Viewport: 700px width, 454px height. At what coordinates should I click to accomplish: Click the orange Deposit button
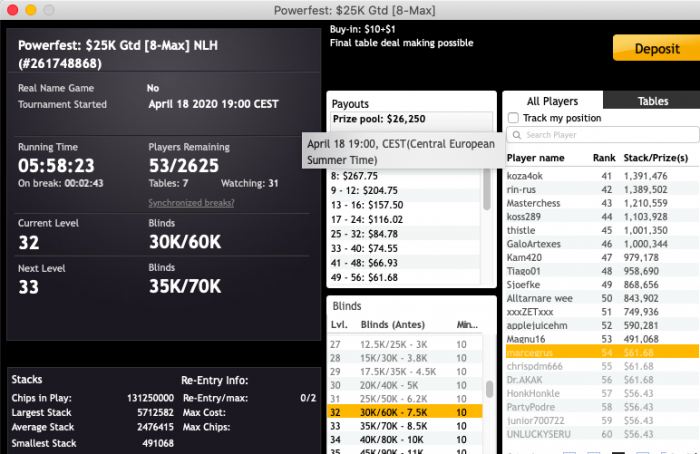(x=650, y=48)
